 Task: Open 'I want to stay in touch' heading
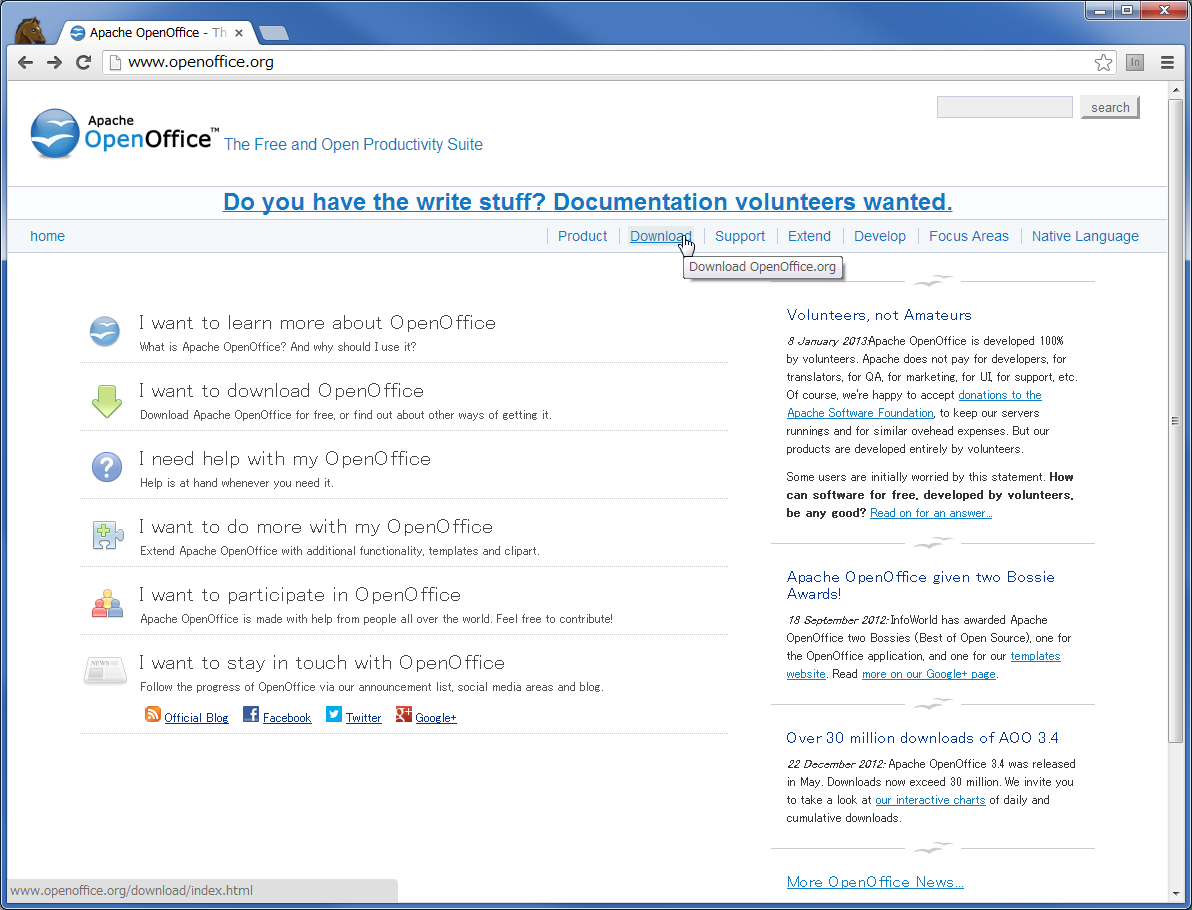click(x=322, y=663)
